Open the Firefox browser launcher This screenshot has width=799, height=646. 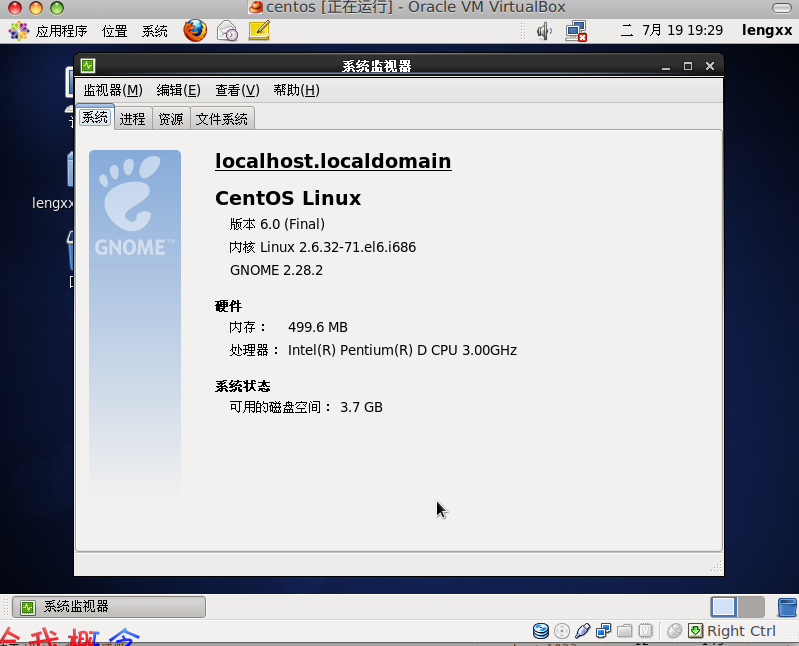tap(195, 31)
